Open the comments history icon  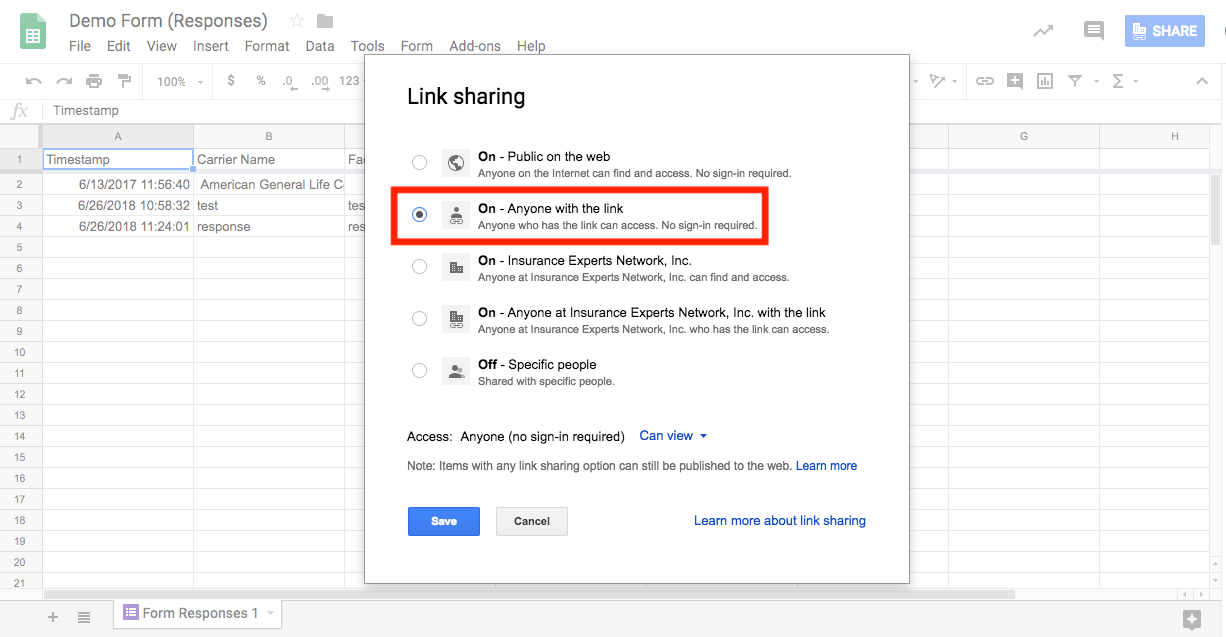[x=1094, y=31]
